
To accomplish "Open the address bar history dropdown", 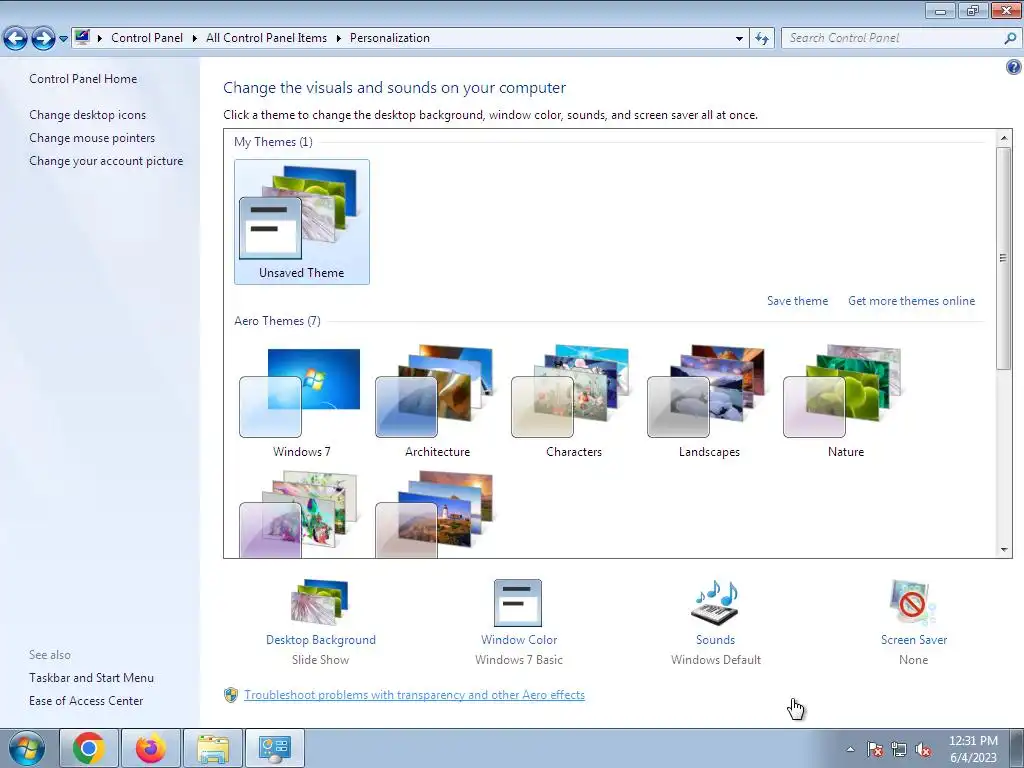I will pyautogui.click(x=739, y=38).
